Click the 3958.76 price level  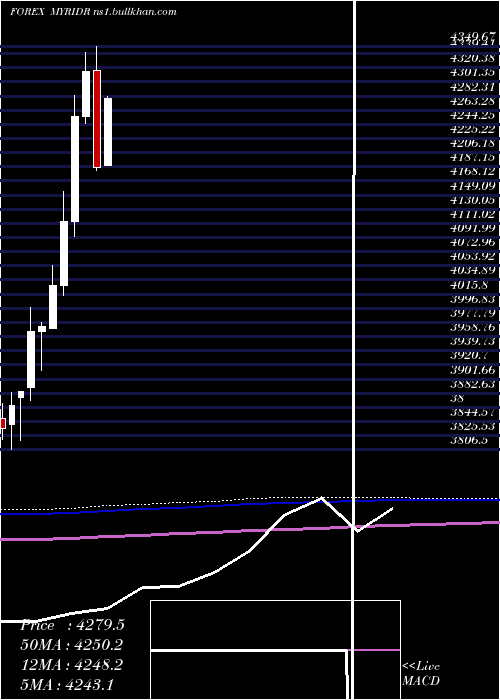(x=473, y=327)
